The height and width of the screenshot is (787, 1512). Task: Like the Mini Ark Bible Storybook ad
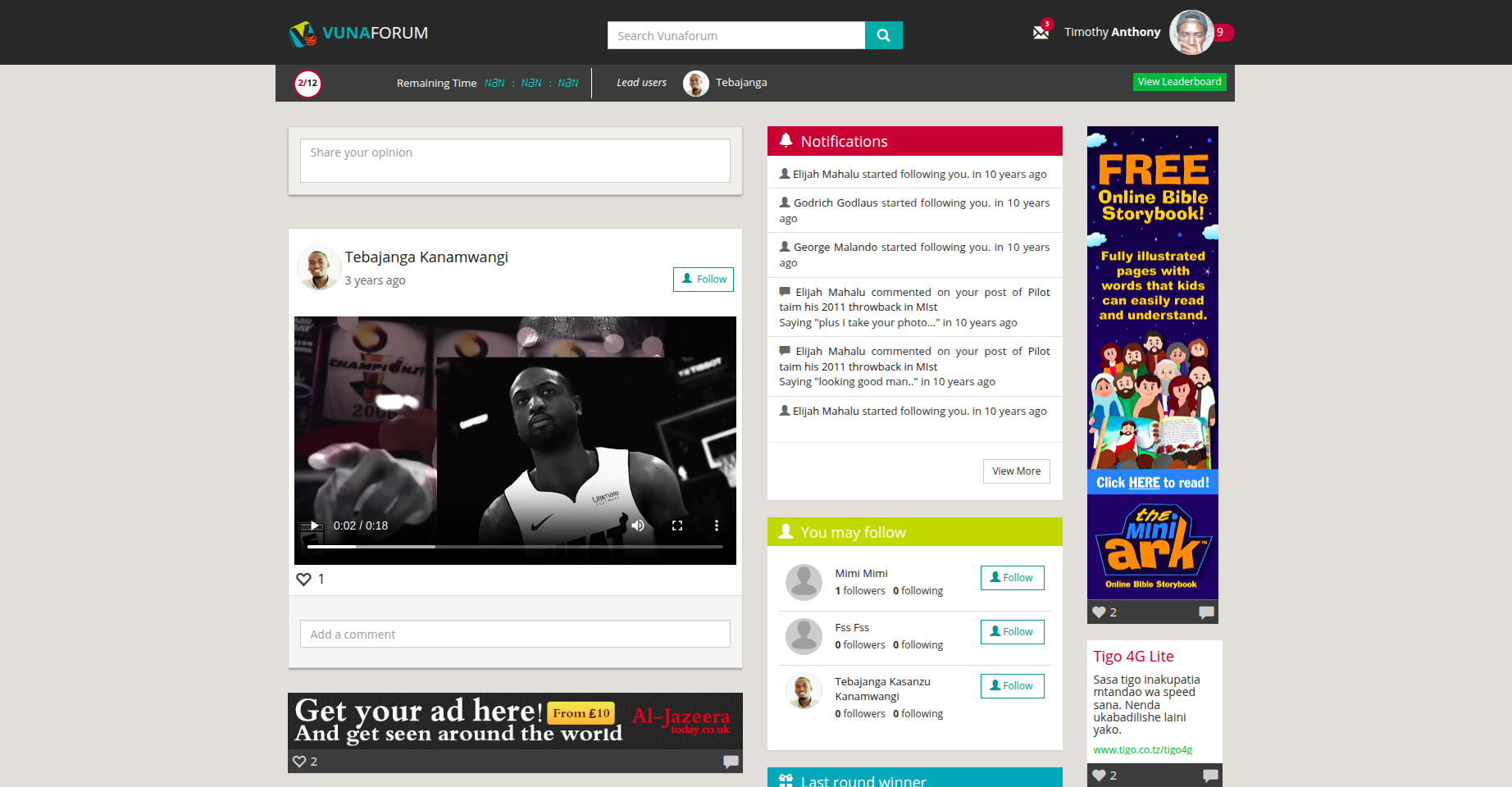click(1099, 612)
